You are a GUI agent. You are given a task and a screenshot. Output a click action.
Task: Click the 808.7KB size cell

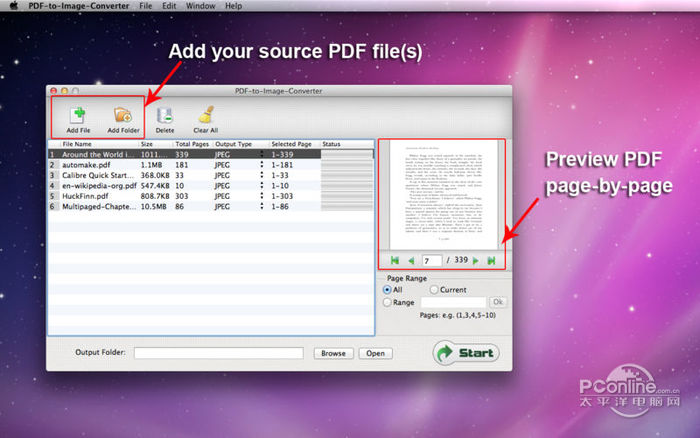155,196
